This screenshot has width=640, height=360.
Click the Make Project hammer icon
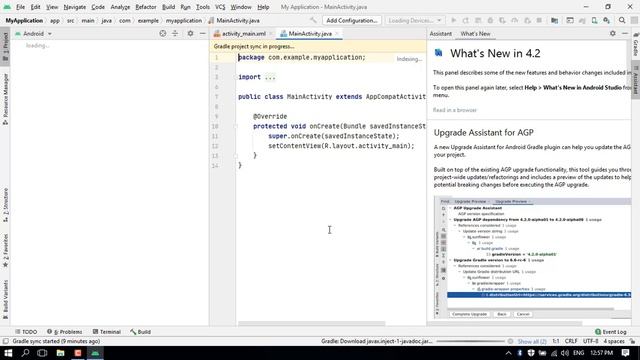tap(313, 20)
